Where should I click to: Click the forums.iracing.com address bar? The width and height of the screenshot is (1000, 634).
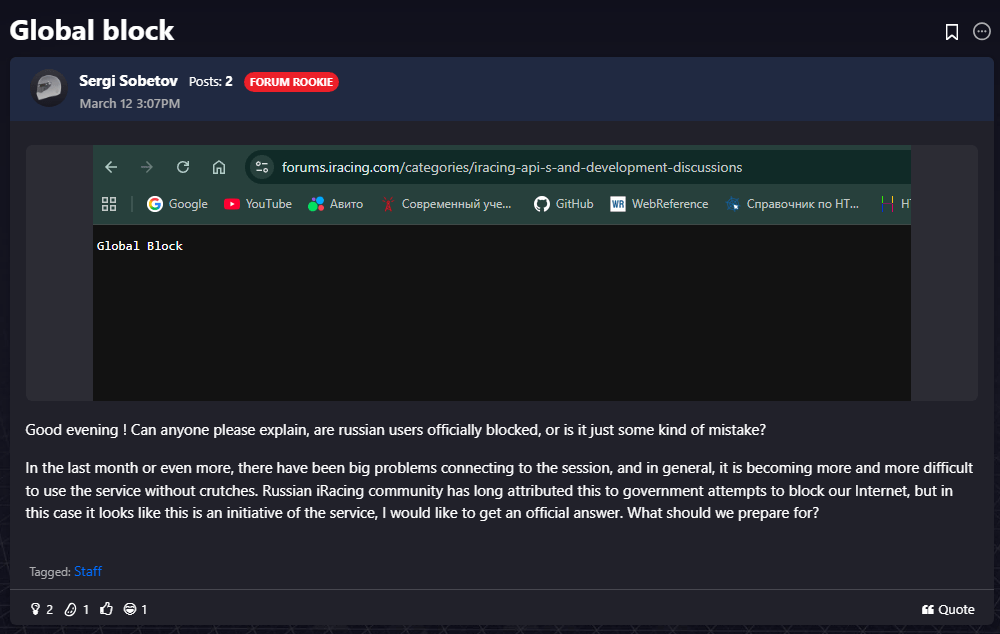(511, 167)
